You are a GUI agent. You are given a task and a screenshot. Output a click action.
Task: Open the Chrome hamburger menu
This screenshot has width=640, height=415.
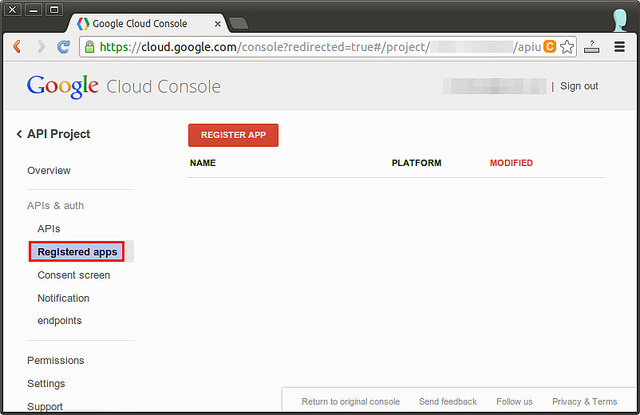619,47
